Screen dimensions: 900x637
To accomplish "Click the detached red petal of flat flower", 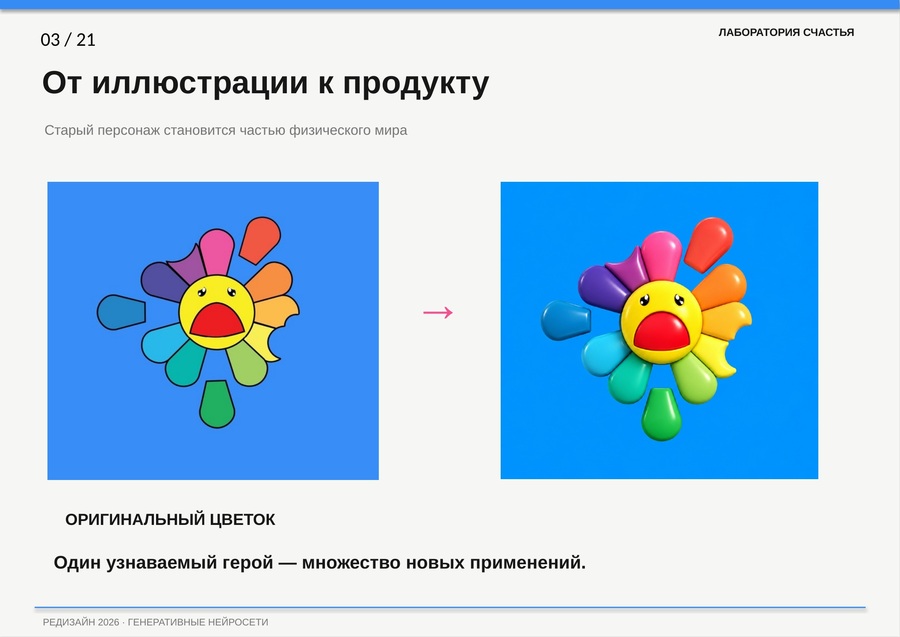I will pyautogui.click(x=260, y=240).
